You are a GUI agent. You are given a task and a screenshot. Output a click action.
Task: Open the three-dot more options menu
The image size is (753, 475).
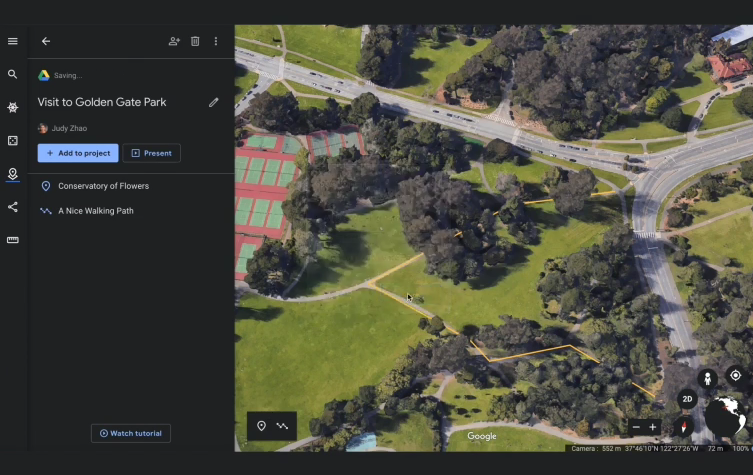pos(216,41)
